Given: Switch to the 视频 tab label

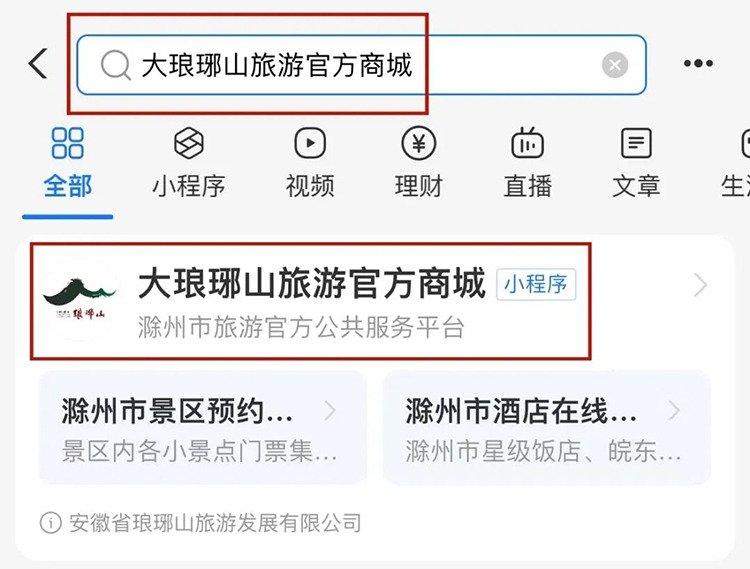Looking at the screenshot, I should [x=310, y=186].
